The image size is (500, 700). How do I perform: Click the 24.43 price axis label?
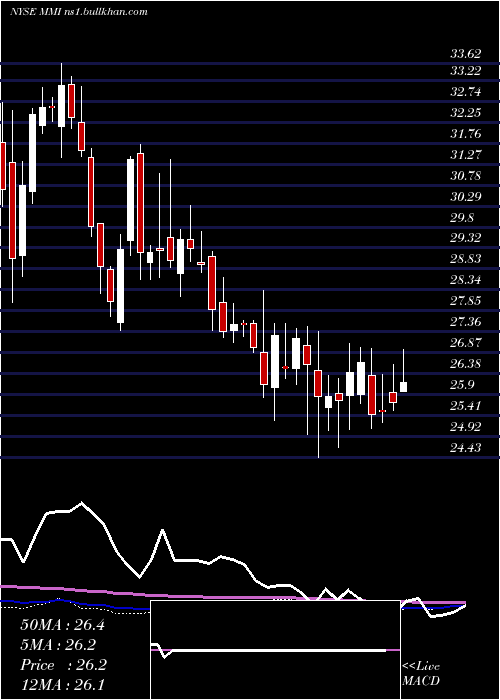pos(466,447)
